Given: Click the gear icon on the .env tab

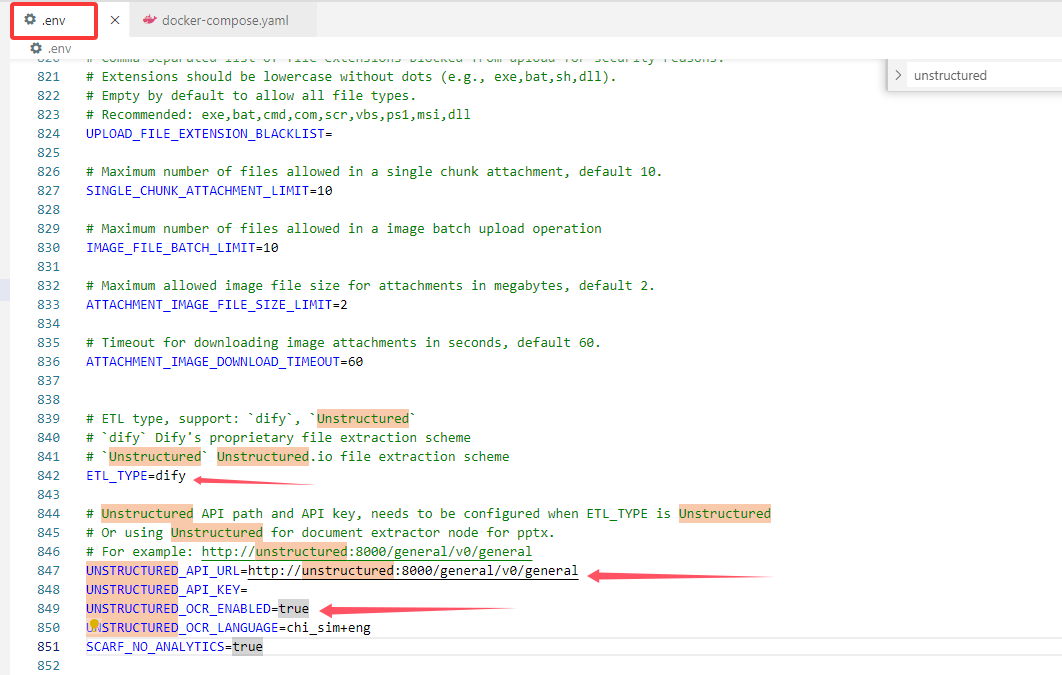Looking at the screenshot, I should click(30, 20).
